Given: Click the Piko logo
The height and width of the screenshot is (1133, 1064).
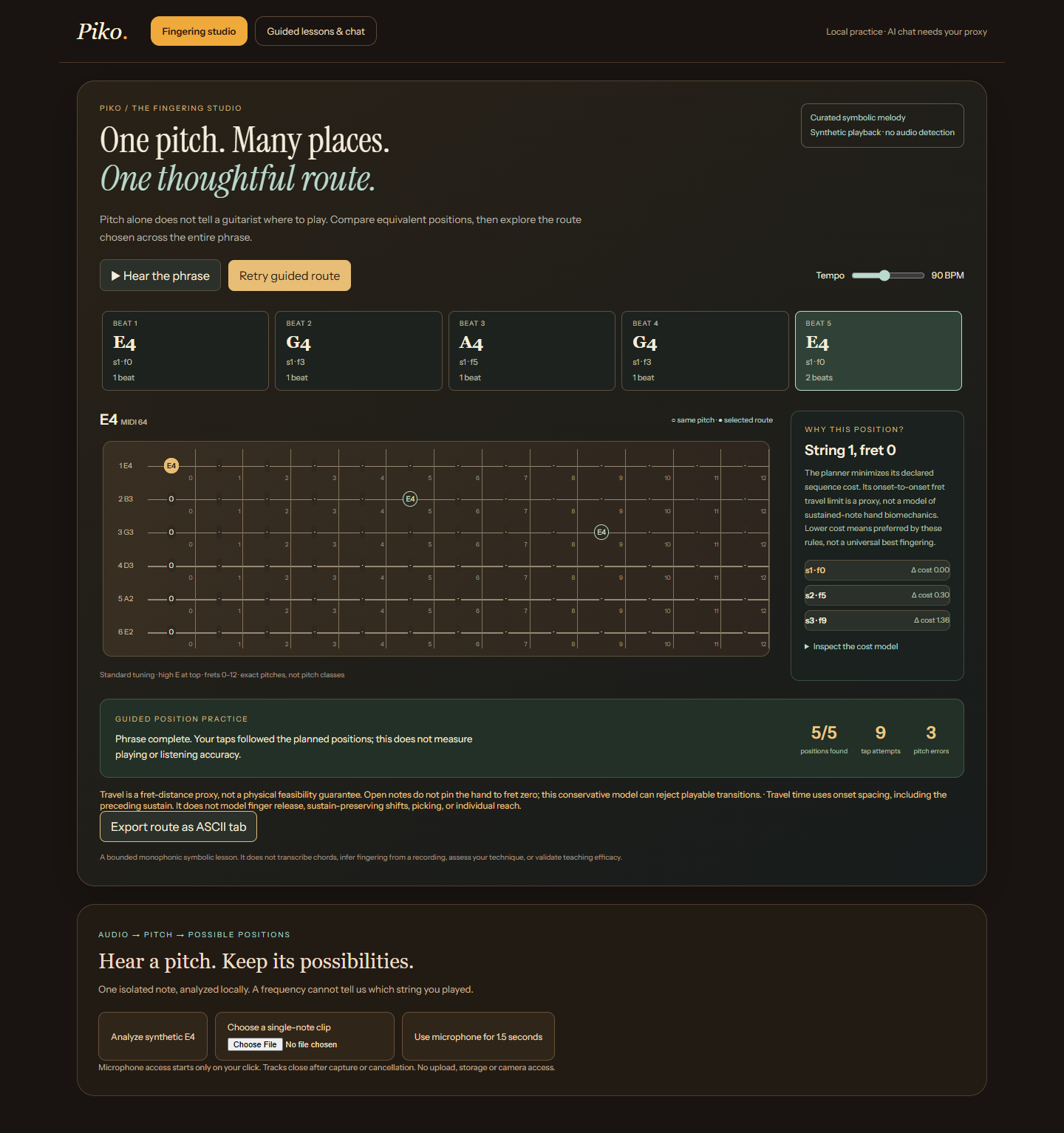Looking at the screenshot, I should (103, 31).
